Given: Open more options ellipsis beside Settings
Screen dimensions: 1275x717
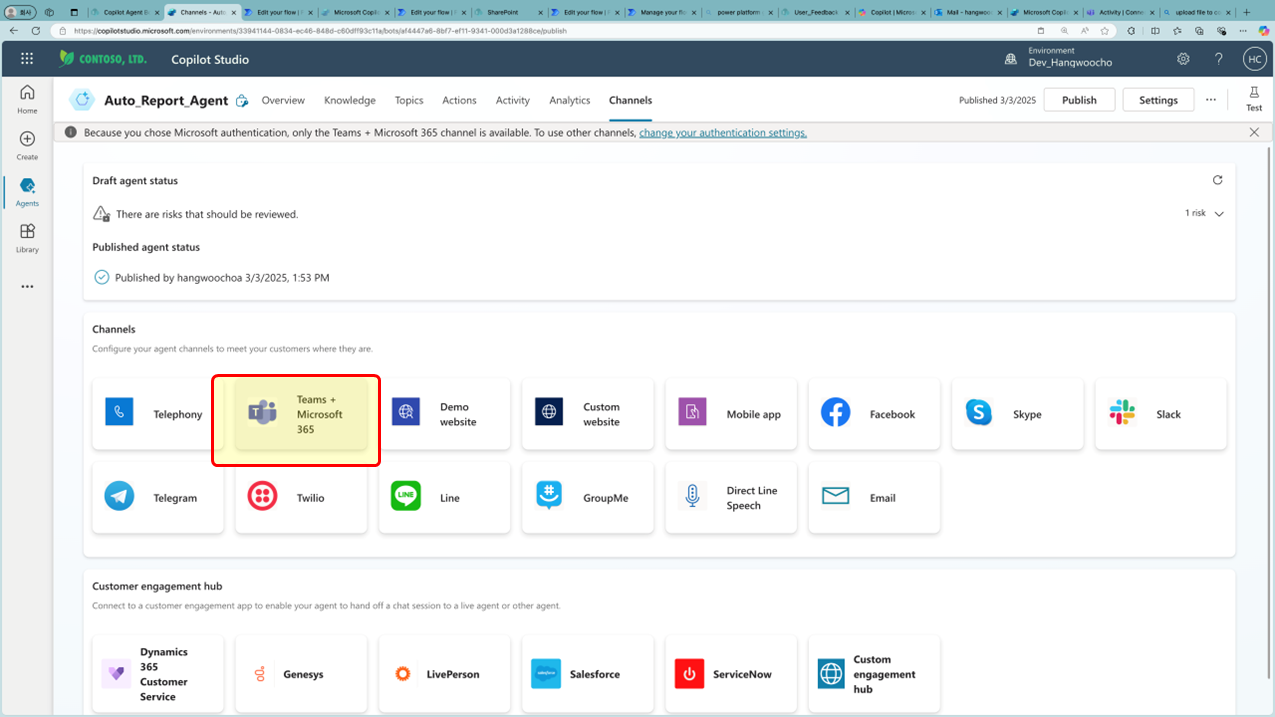Looking at the screenshot, I should (1211, 100).
